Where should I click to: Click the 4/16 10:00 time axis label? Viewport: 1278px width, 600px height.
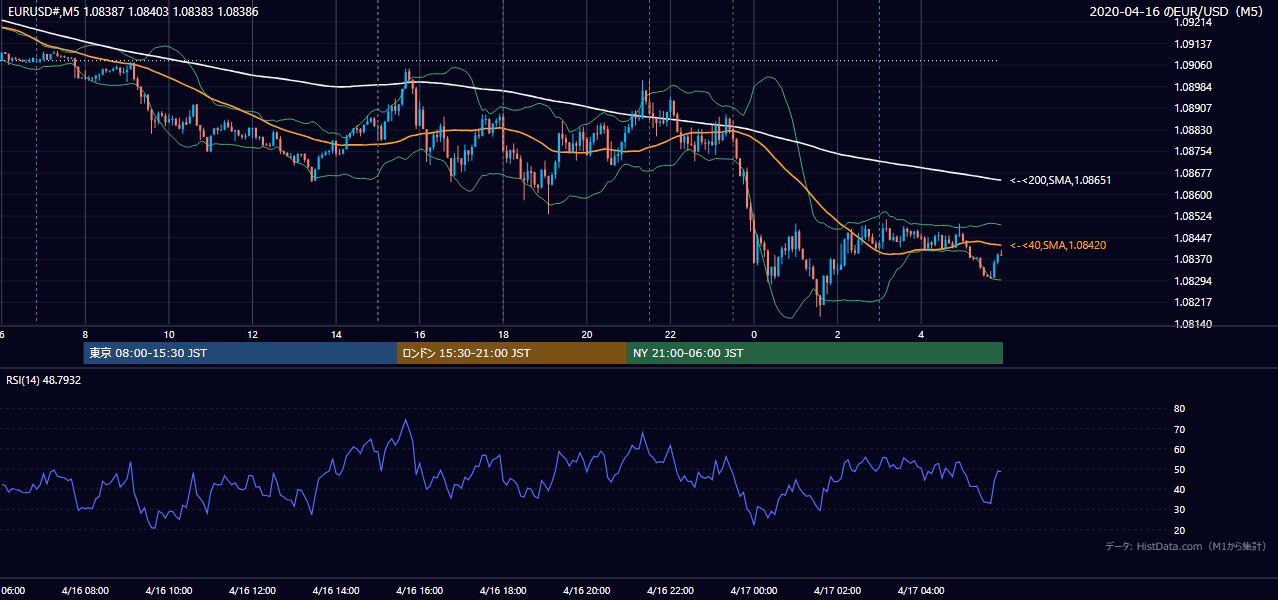coord(168,590)
